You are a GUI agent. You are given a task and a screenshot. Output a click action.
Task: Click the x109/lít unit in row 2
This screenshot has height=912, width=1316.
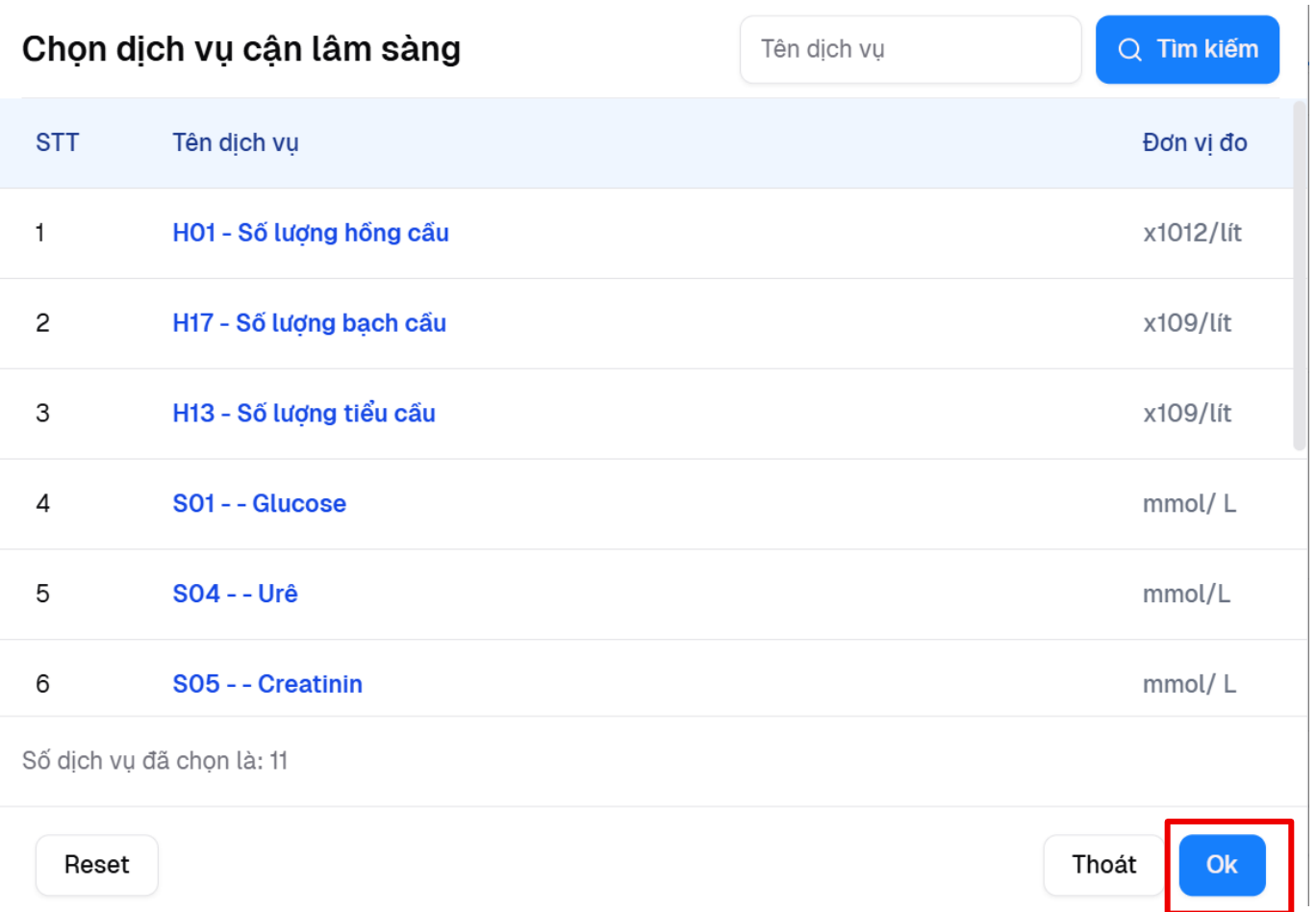(x=1187, y=323)
